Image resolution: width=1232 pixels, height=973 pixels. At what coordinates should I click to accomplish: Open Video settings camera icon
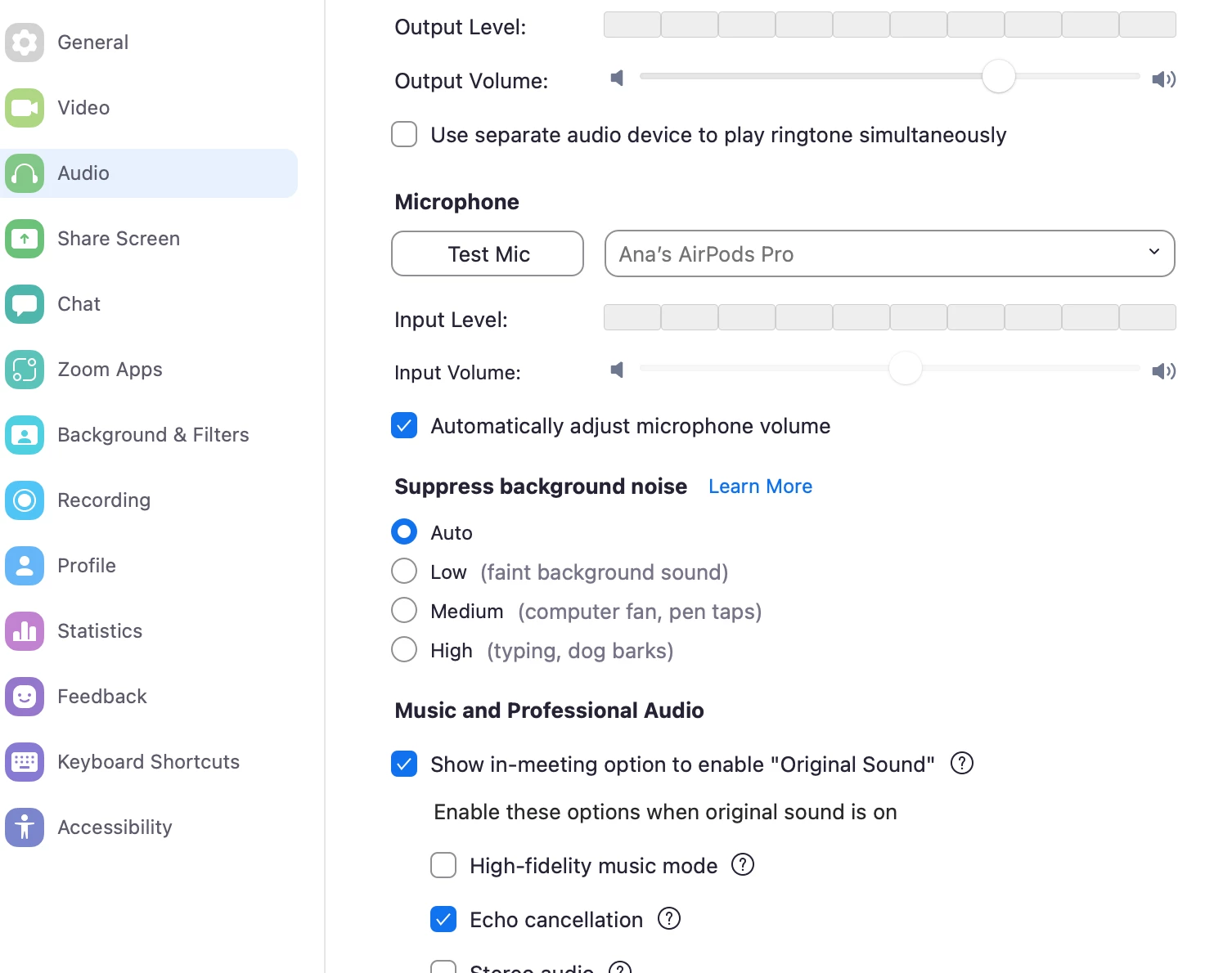[x=25, y=108]
